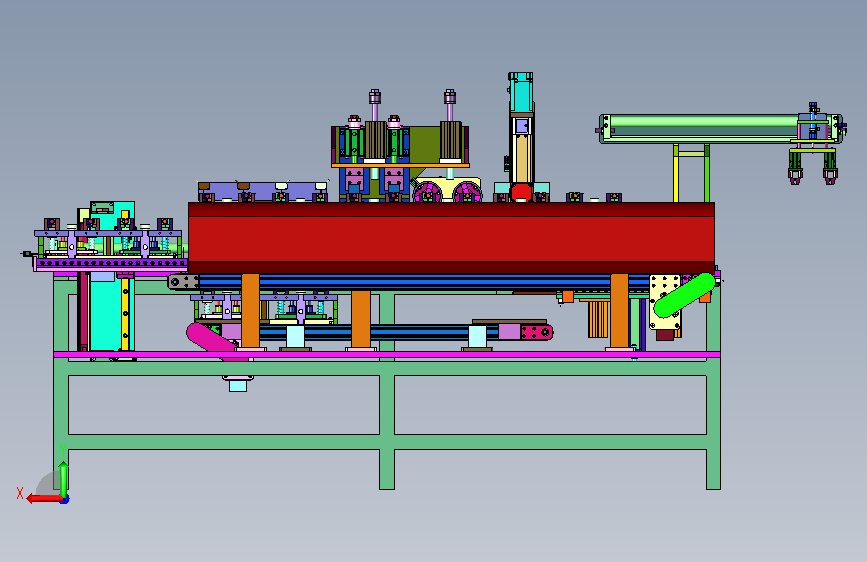Screen dimensions: 867x562
Task: Click the blue Z axis dot of triad
Action: click(65, 501)
